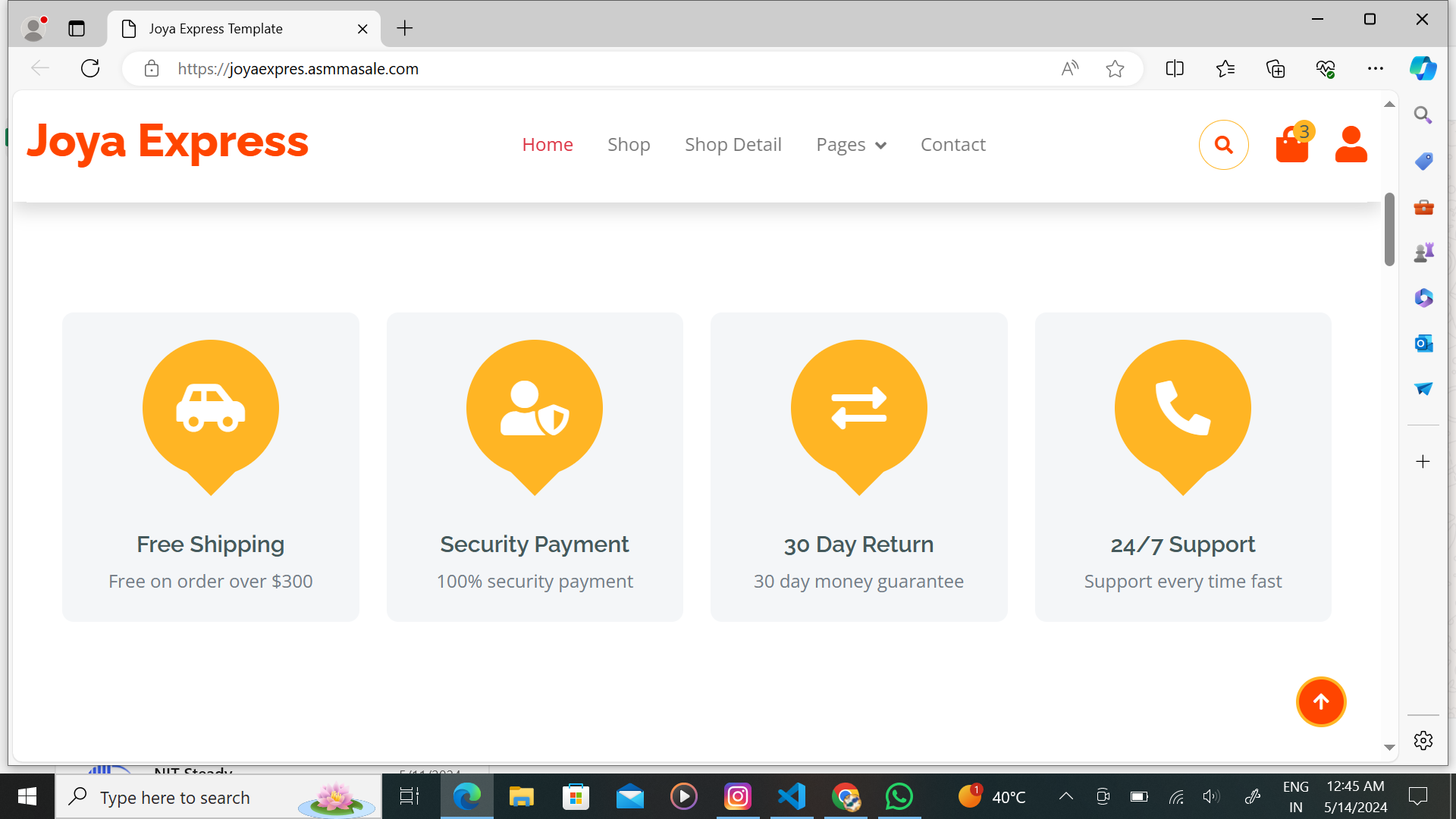Toggle split screen in browser toolbar
Screen dimensions: 1456x819
[x=1175, y=69]
